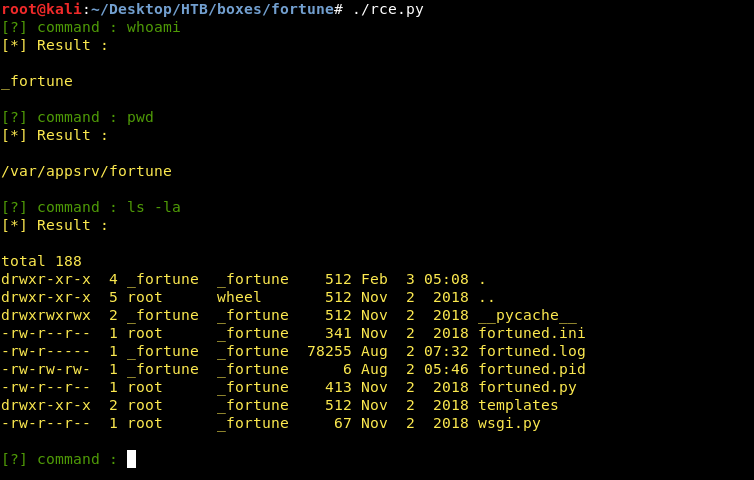Click the fortuned.py filename
The image size is (754, 480).
click(527, 387)
